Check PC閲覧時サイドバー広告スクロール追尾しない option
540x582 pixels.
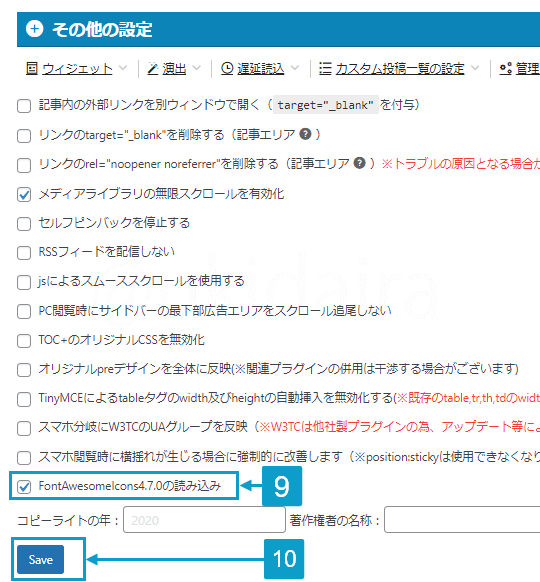(24, 311)
